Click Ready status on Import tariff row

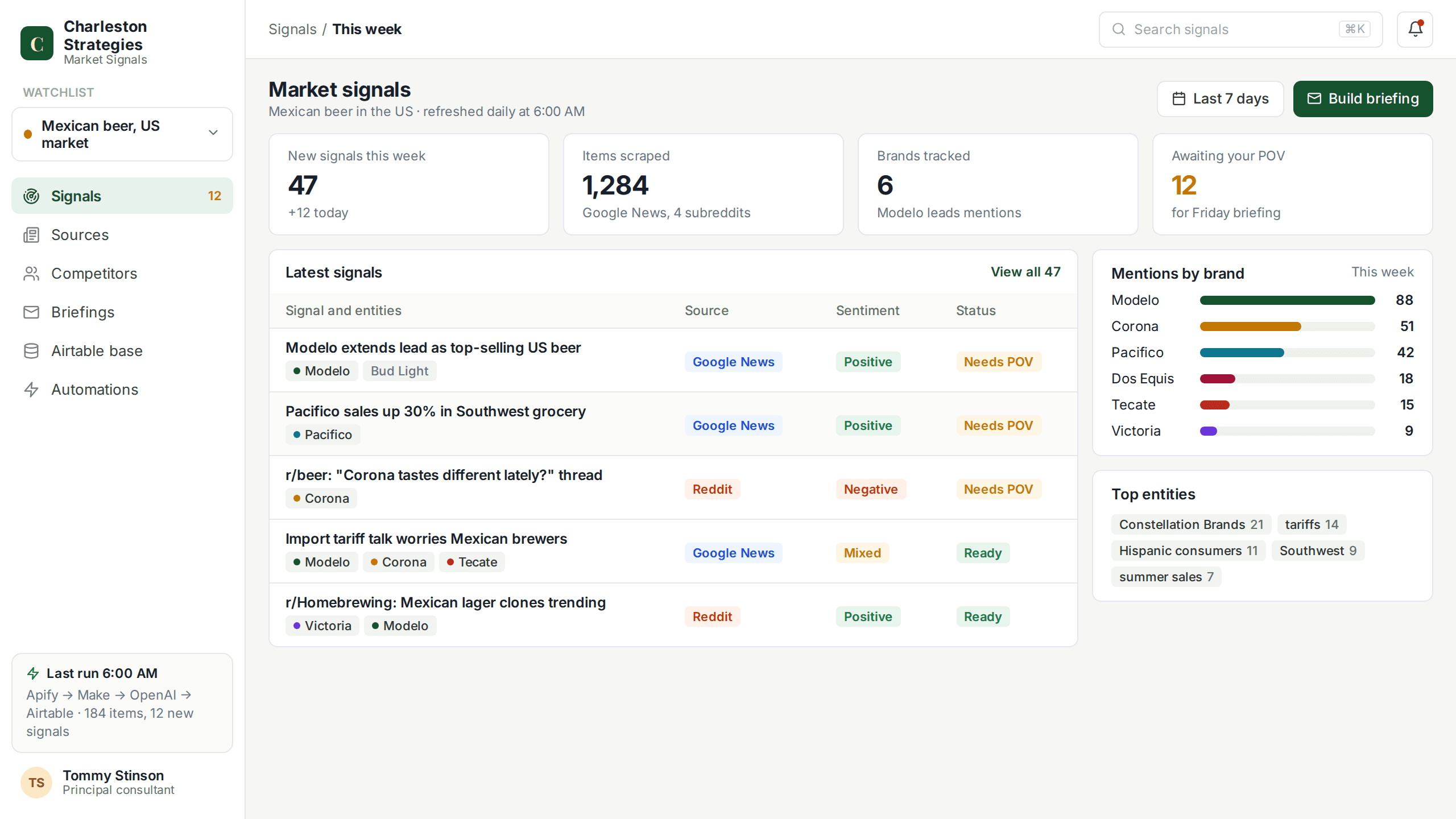[983, 553]
